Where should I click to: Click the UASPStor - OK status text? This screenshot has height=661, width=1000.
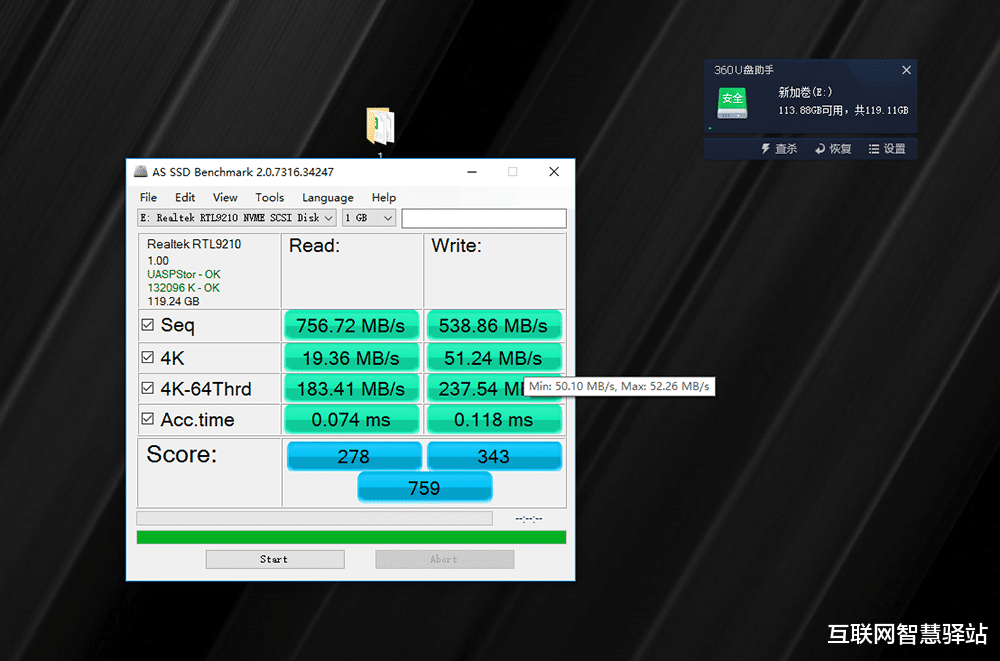tap(184, 274)
